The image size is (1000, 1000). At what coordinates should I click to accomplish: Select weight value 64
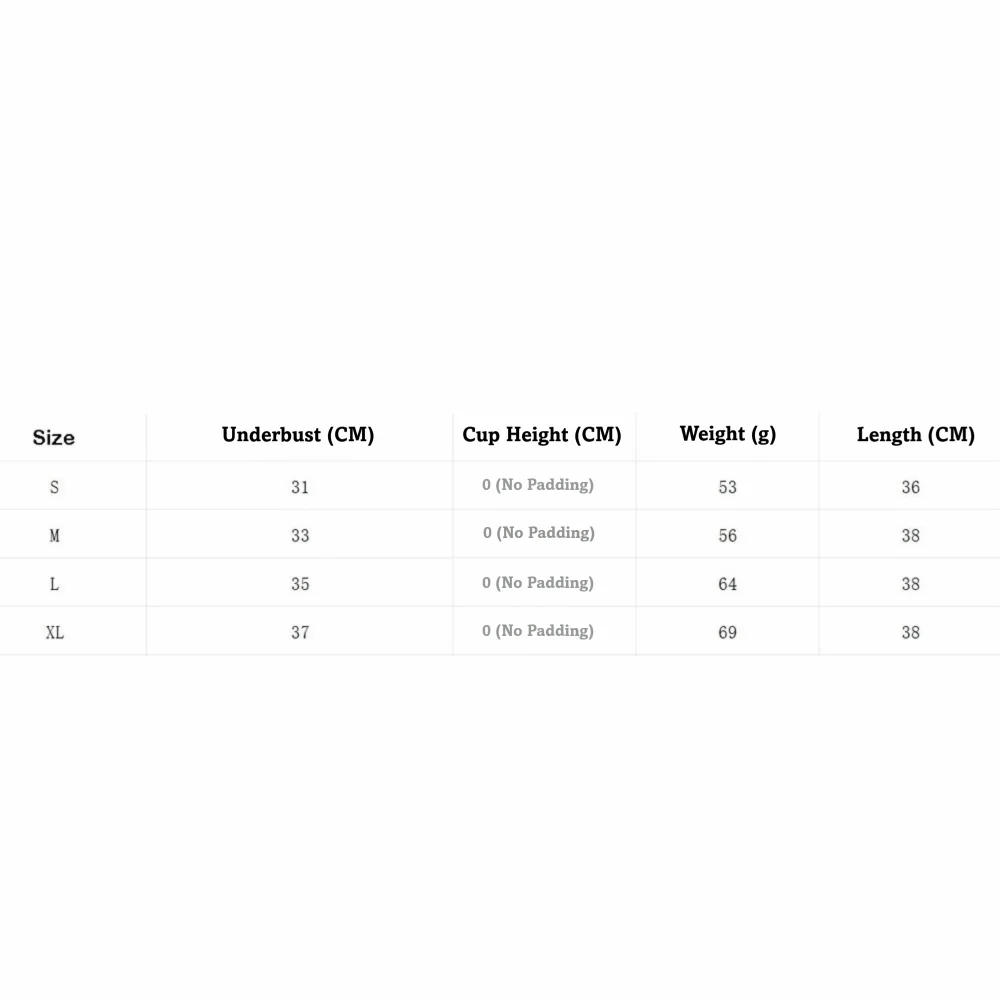click(727, 584)
